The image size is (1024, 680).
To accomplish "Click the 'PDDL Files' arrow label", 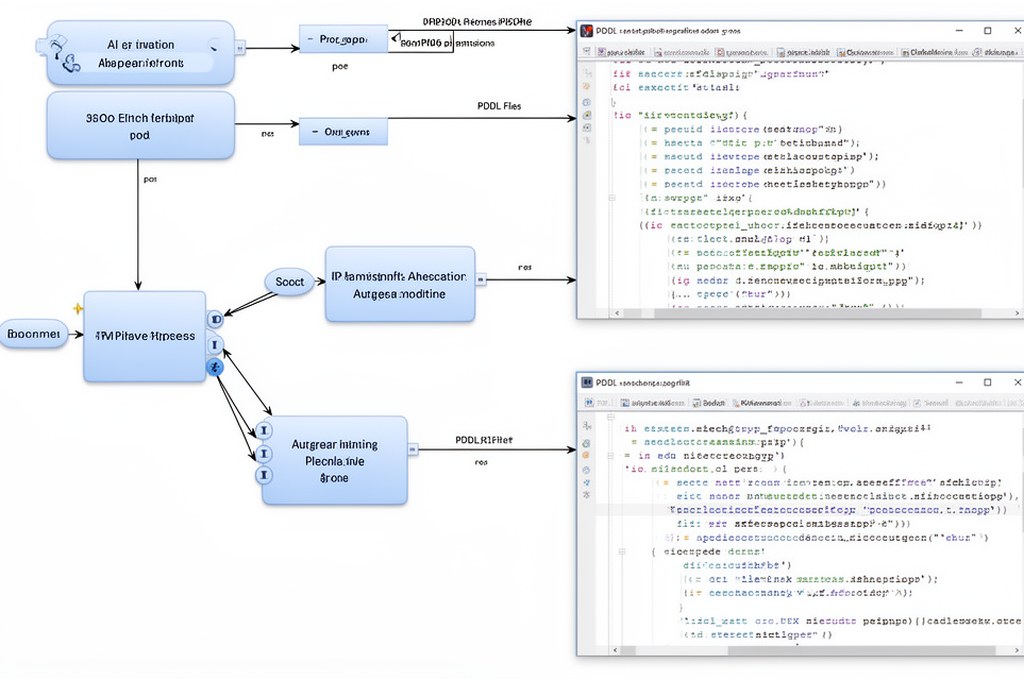I will tap(499, 106).
